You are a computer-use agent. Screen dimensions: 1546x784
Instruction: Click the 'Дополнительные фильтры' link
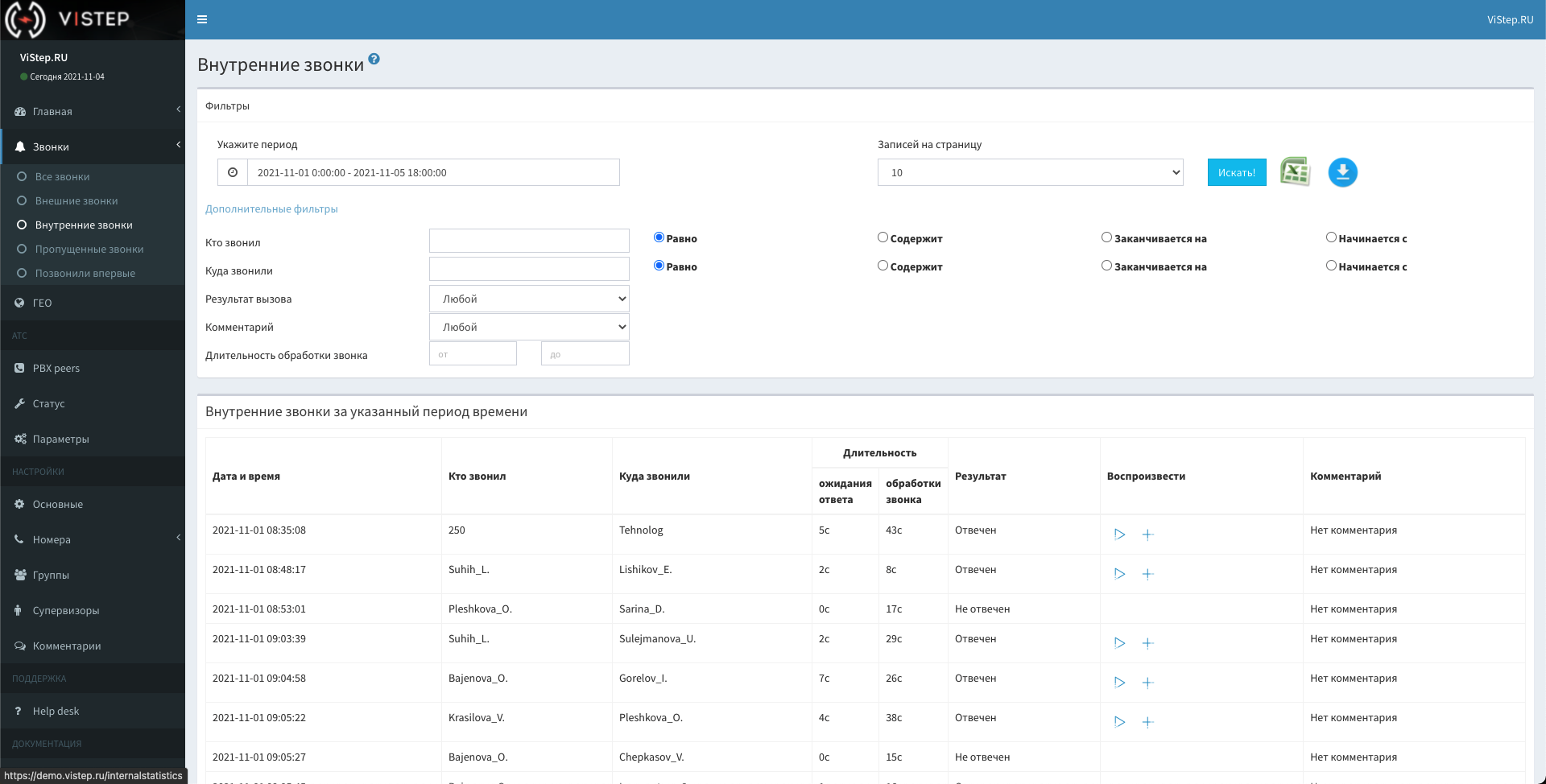tap(271, 209)
